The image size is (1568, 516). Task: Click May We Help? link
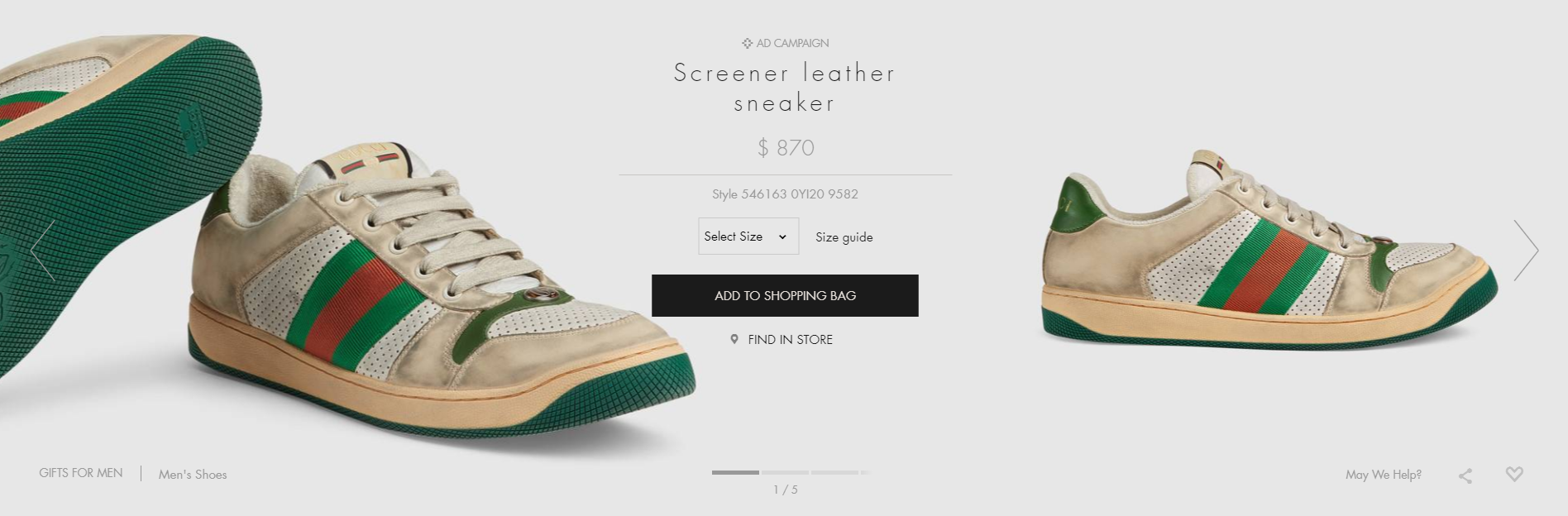[1384, 475]
